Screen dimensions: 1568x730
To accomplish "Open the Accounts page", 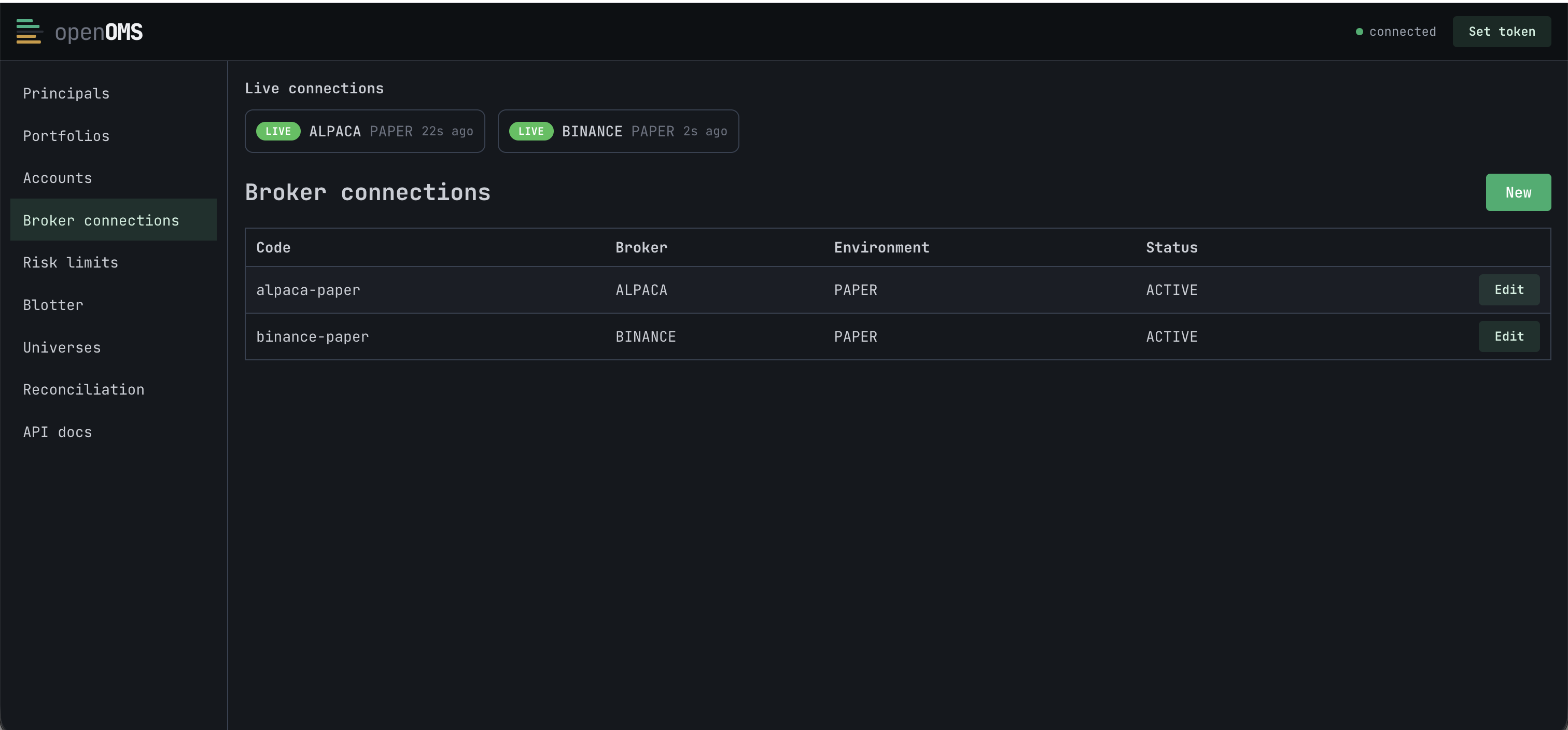I will pos(113,178).
